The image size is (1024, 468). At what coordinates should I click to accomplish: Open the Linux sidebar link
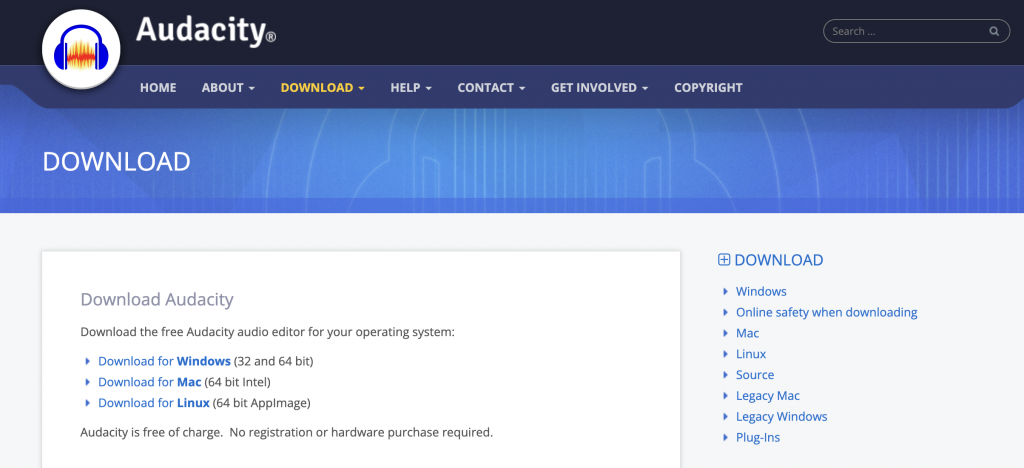751,354
